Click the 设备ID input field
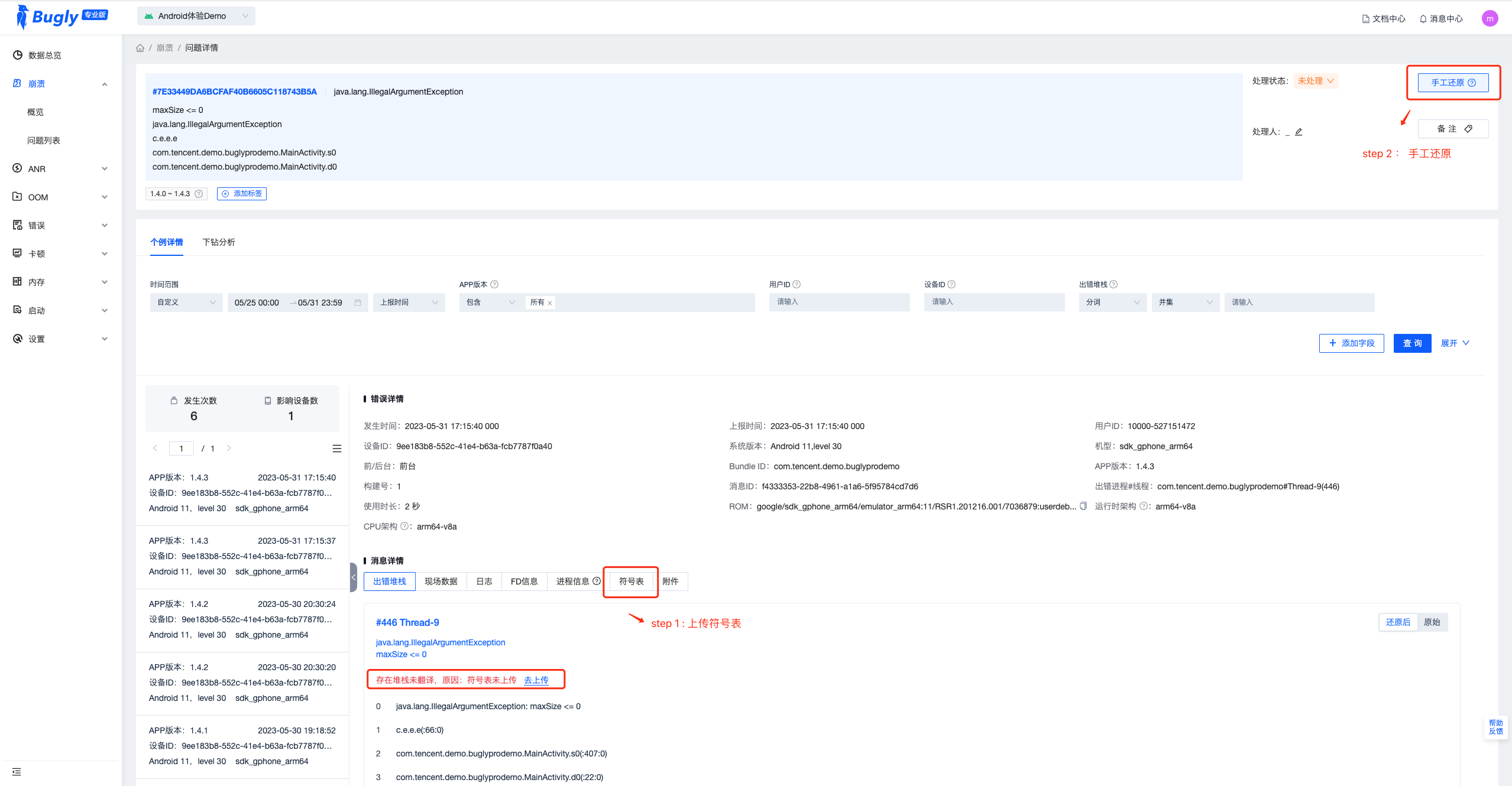 pos(994,302)
